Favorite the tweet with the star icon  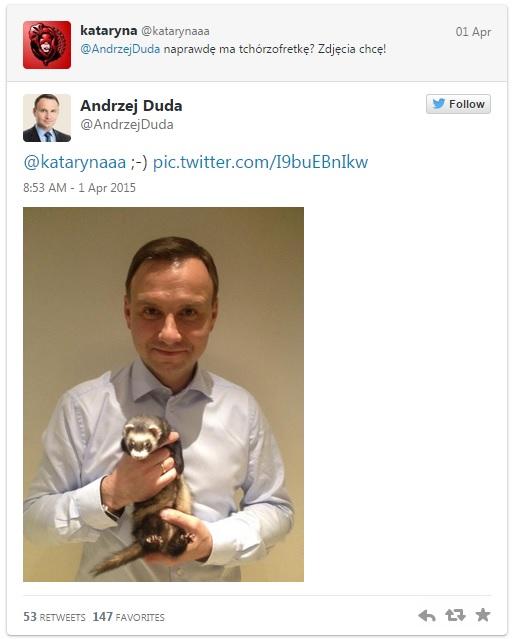[483, 615]
